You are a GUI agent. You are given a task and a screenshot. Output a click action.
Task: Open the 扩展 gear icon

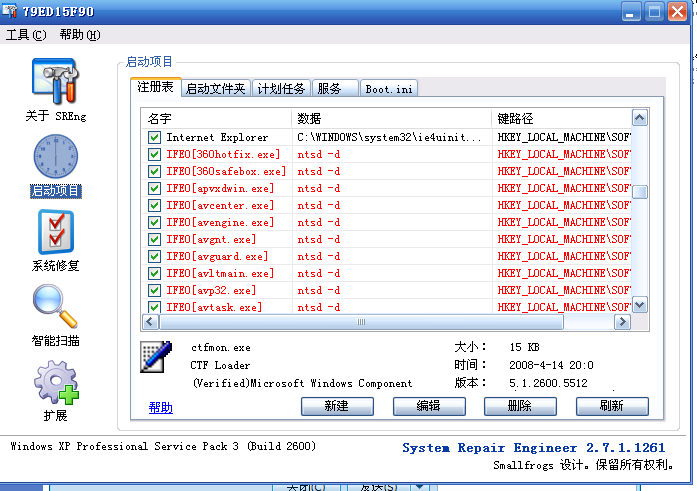[56, 382]
